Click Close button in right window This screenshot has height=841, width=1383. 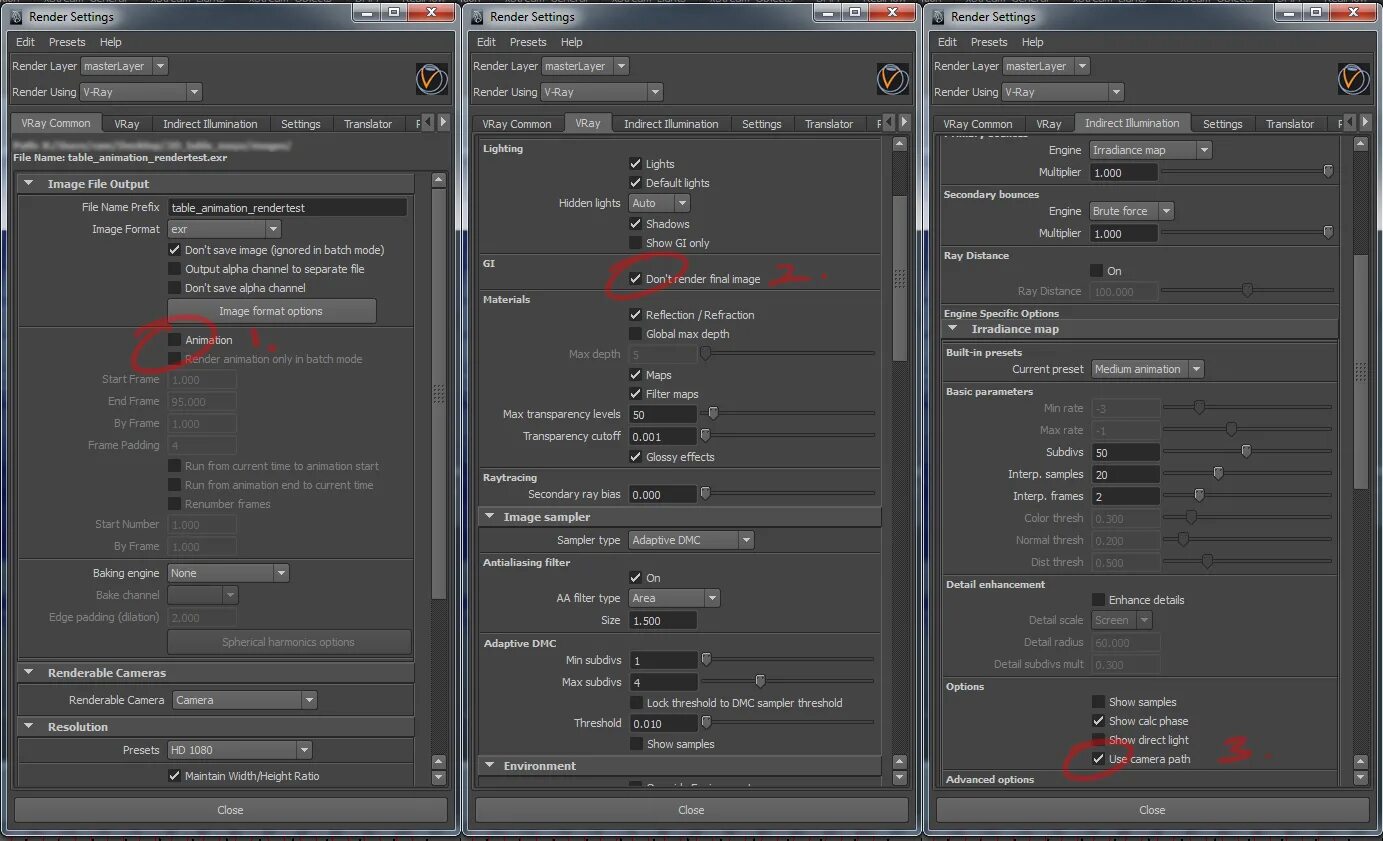click(1152, 810)
